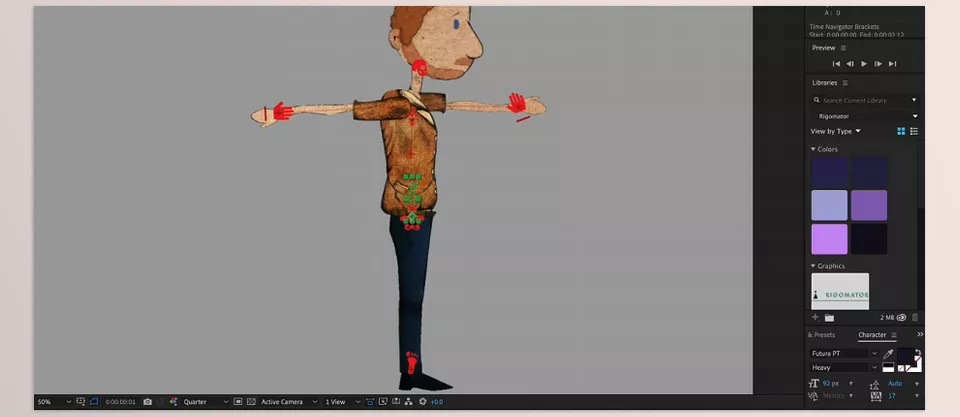Open the Metrics kerning dropdown
This screenshot has height=417, width=960.
[851, 396]
